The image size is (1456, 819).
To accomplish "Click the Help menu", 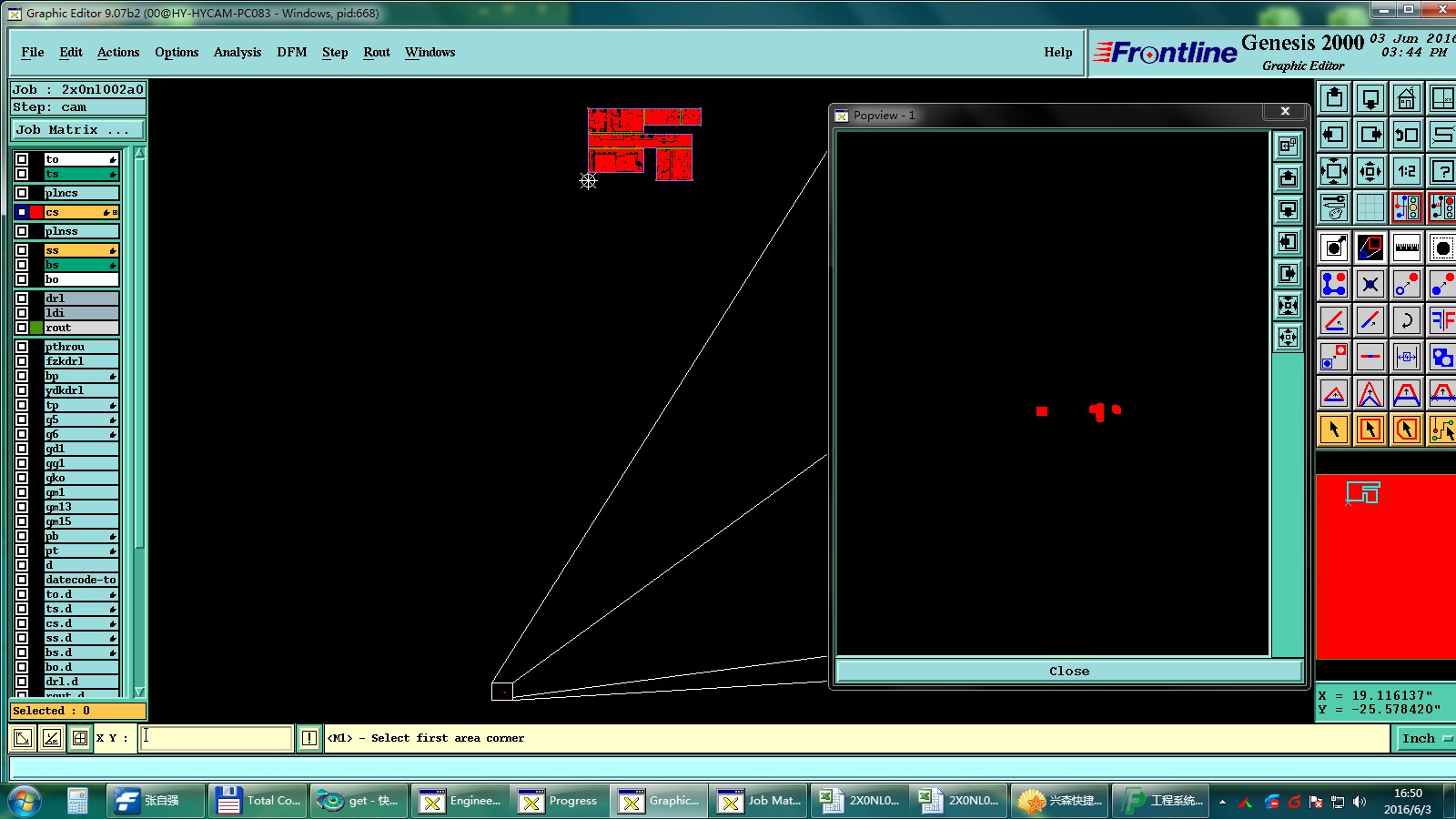I will [1058, 52].
